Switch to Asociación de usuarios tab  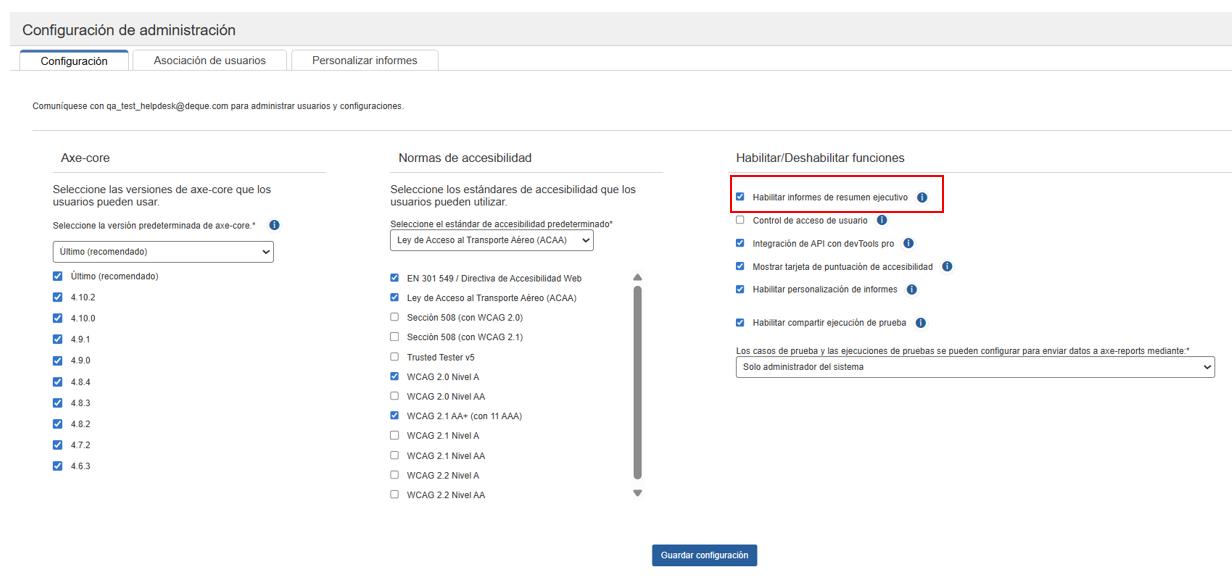[210, 60]
